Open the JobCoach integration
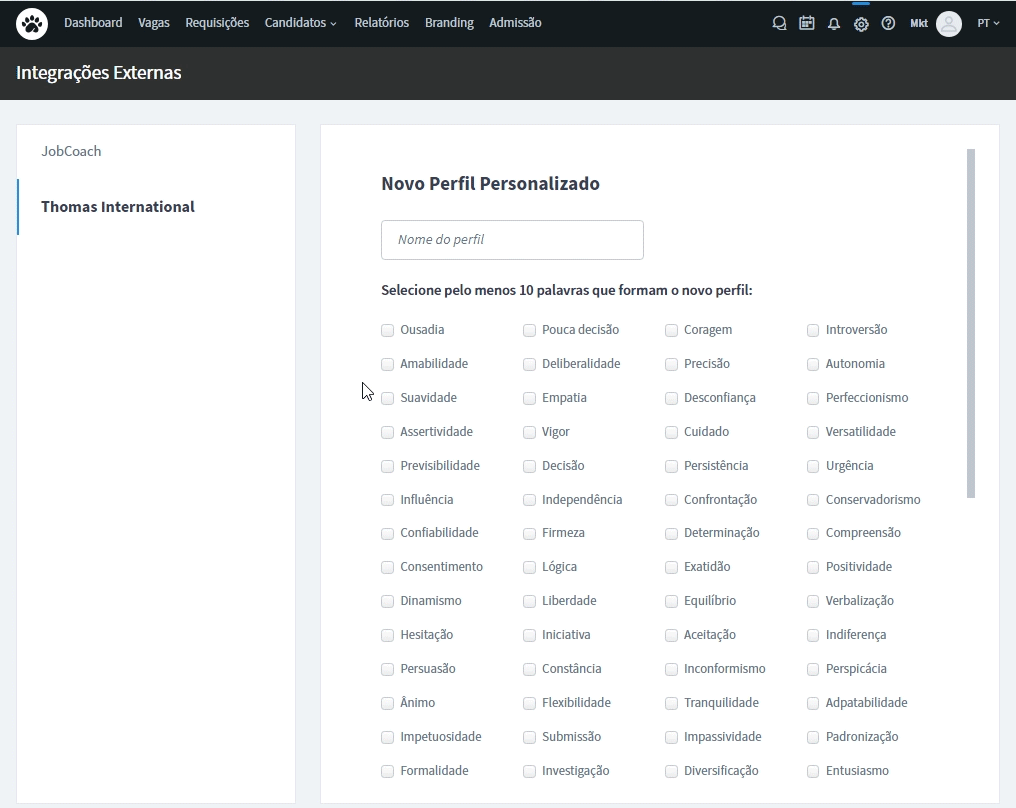The image size is (1016, 808). point(71,151)
